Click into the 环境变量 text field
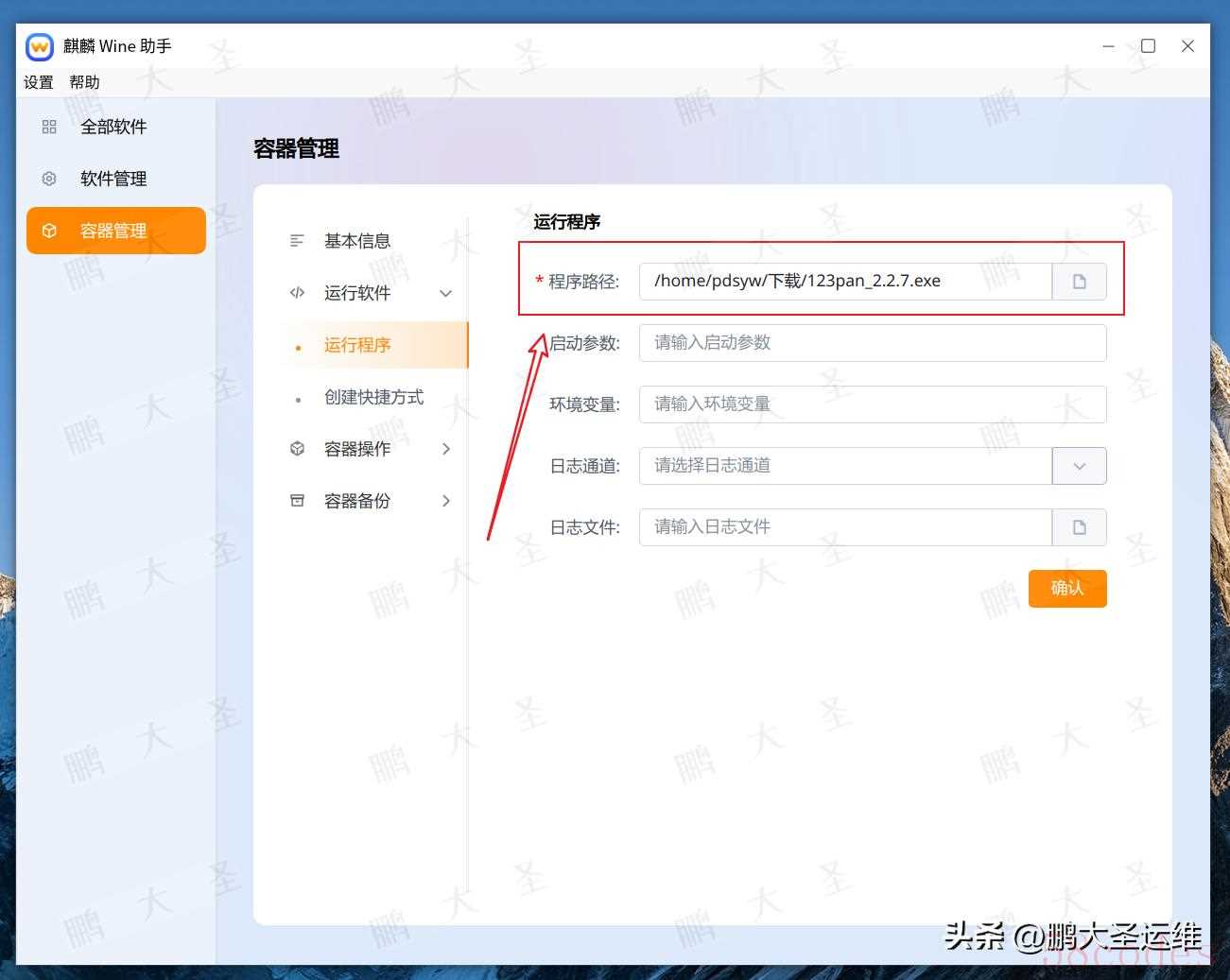1230x980 pixels. click(x=872, y=404)
